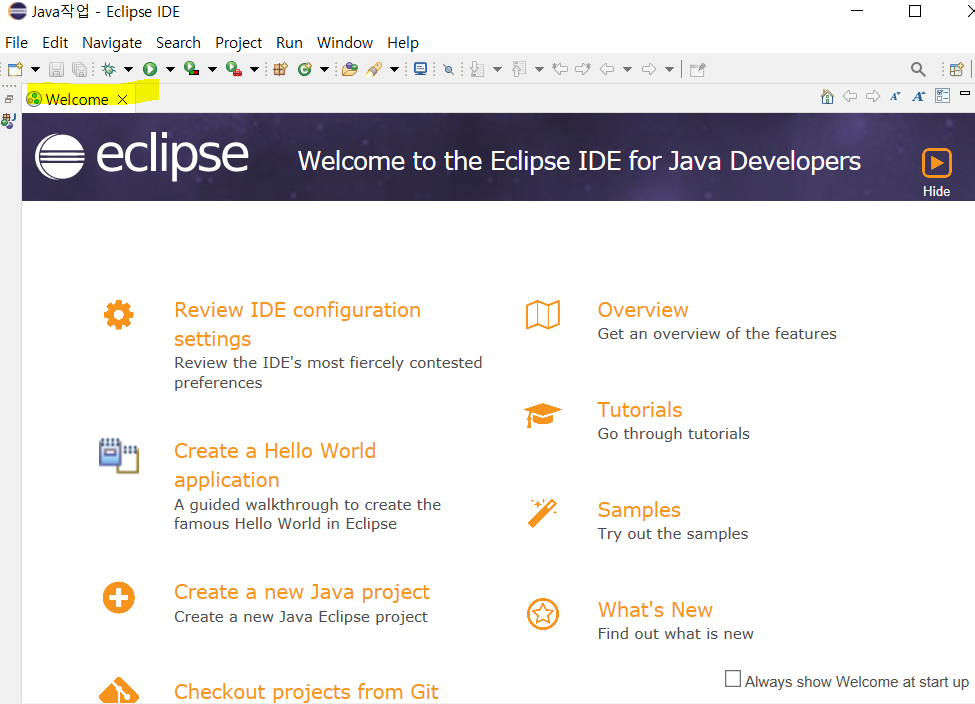Click Checkout projects from Git link
The height and width of the screenshot is (704, 975).
coord(306,692)
